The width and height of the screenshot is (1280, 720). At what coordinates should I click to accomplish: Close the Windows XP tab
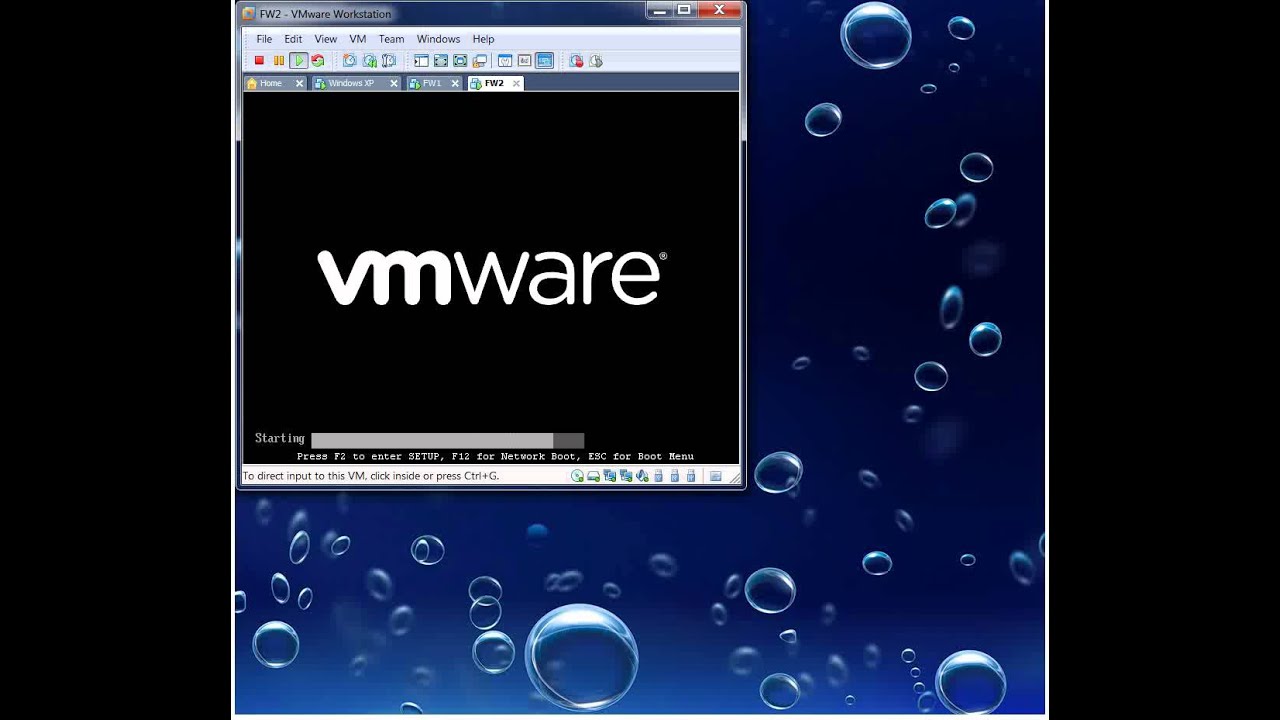pyautogui.click(x=394, y=84)
